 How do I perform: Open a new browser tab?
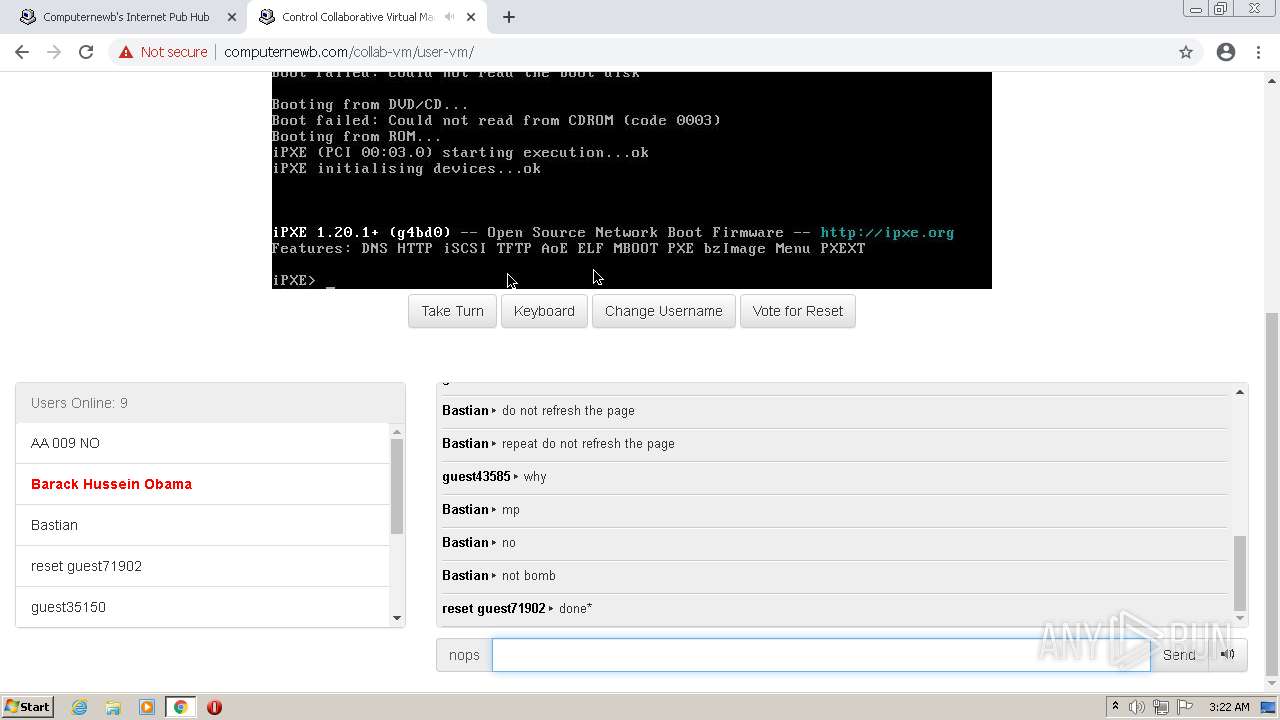tap(509, 17)
